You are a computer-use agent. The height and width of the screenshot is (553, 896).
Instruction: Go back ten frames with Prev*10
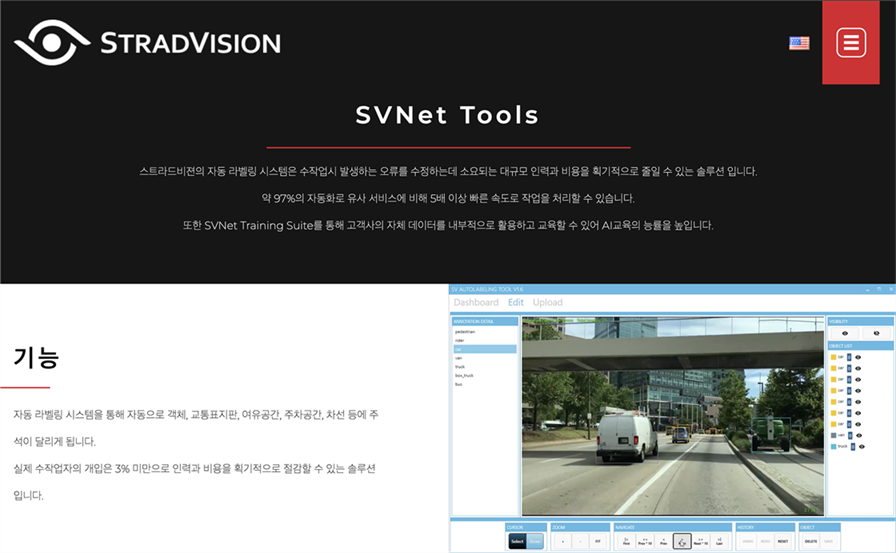click(x=645, y=541)
